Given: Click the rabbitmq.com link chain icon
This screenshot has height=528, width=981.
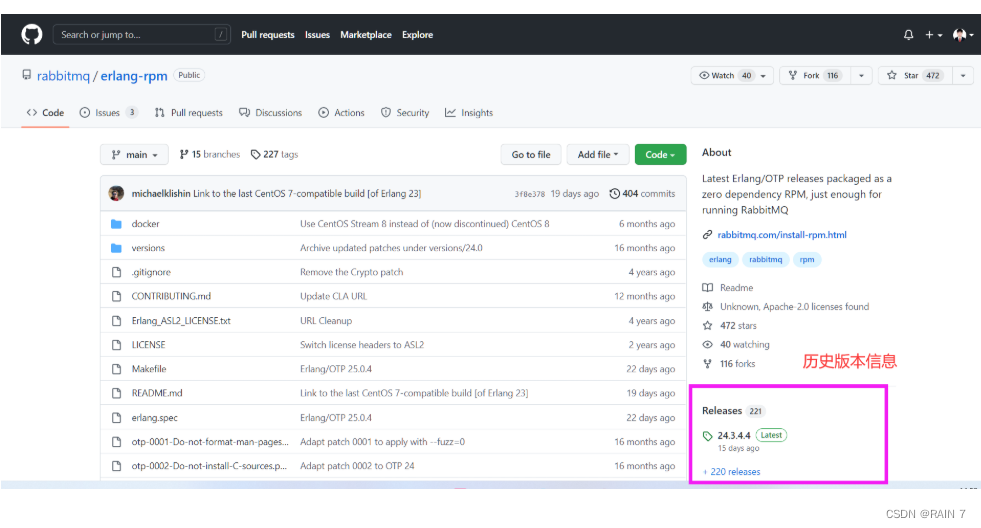Looking at the screenshot, I should 708,235.
